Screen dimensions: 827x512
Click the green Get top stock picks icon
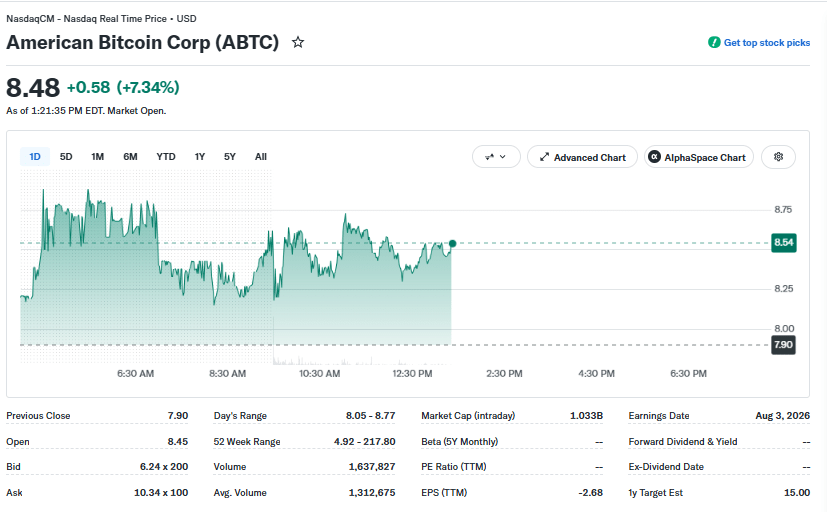click(x=714, y=43)
